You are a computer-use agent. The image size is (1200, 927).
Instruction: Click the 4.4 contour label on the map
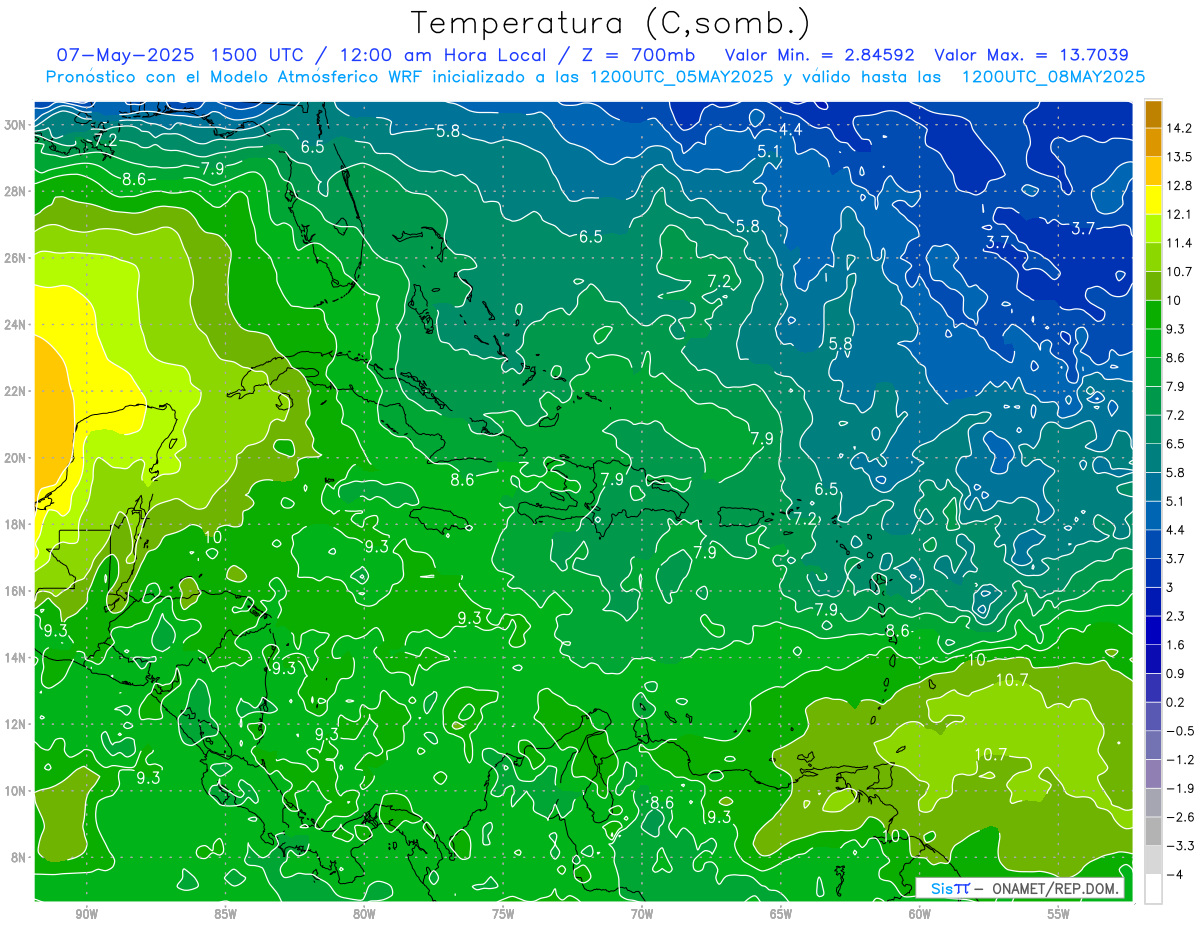(791, 130)
